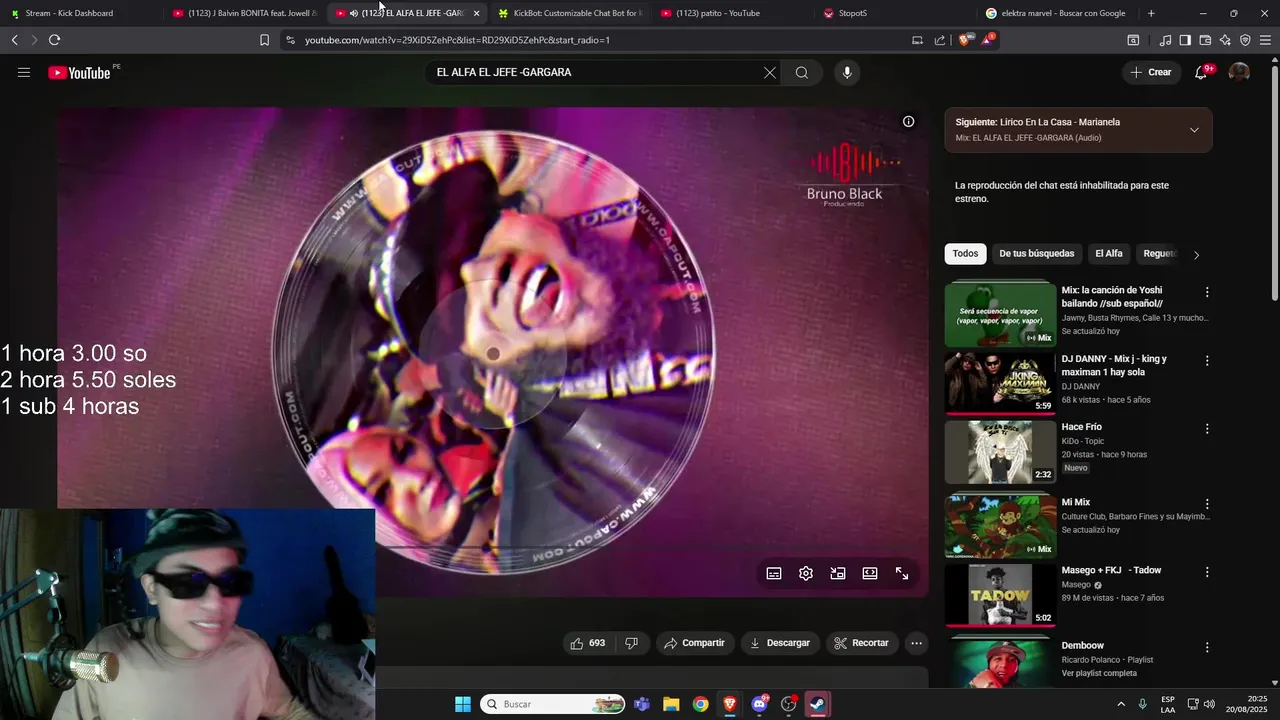Open Windows Start menu
1280x720 pixels.
463,704
